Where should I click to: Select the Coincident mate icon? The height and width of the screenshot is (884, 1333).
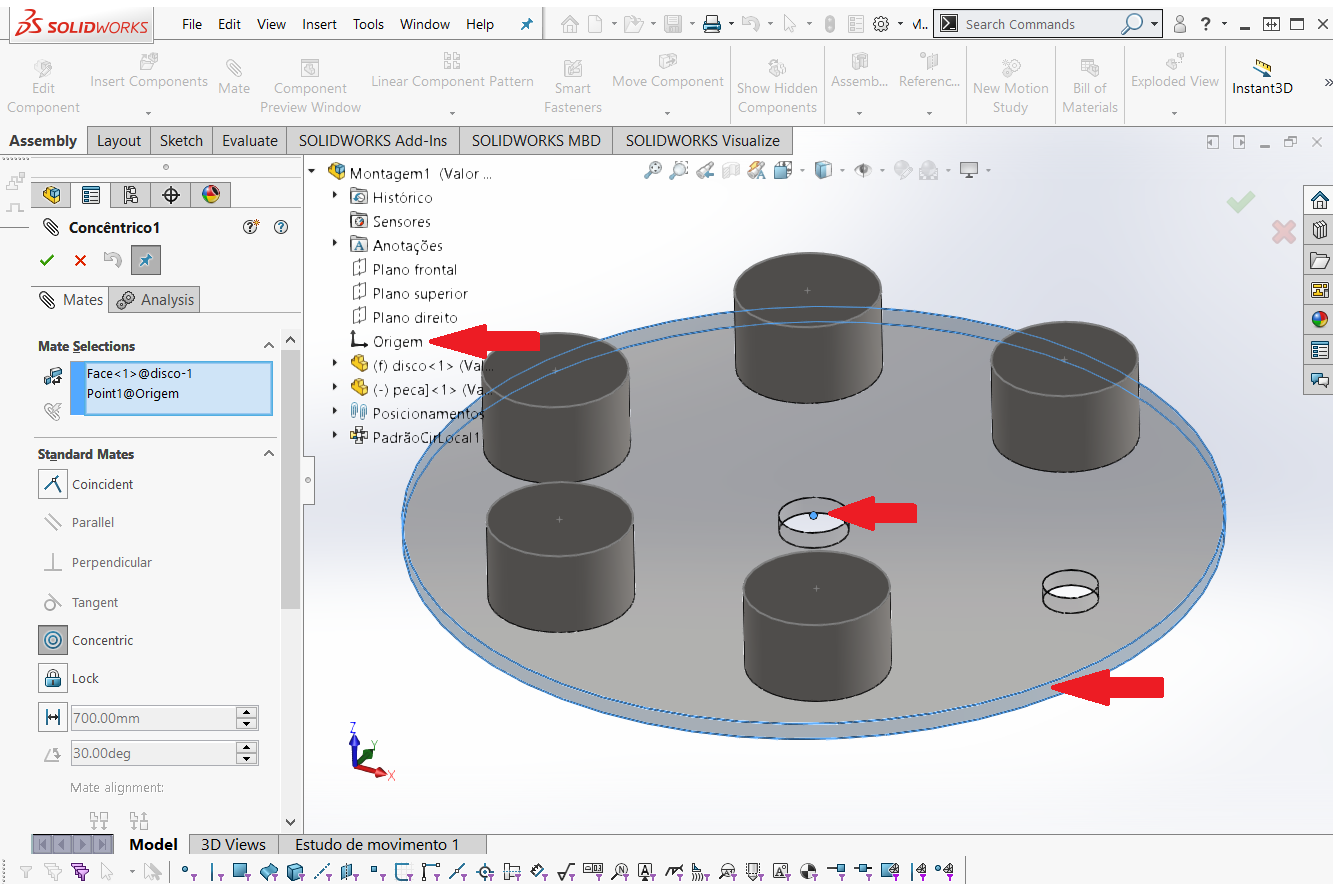pos(52,484)
